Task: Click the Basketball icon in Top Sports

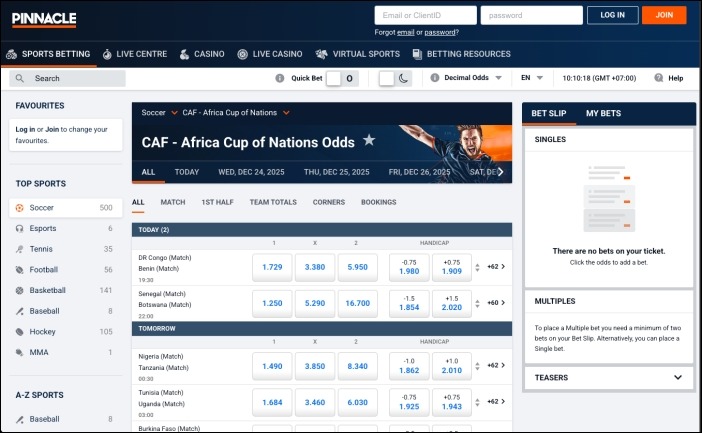Action: pos(21,290)
